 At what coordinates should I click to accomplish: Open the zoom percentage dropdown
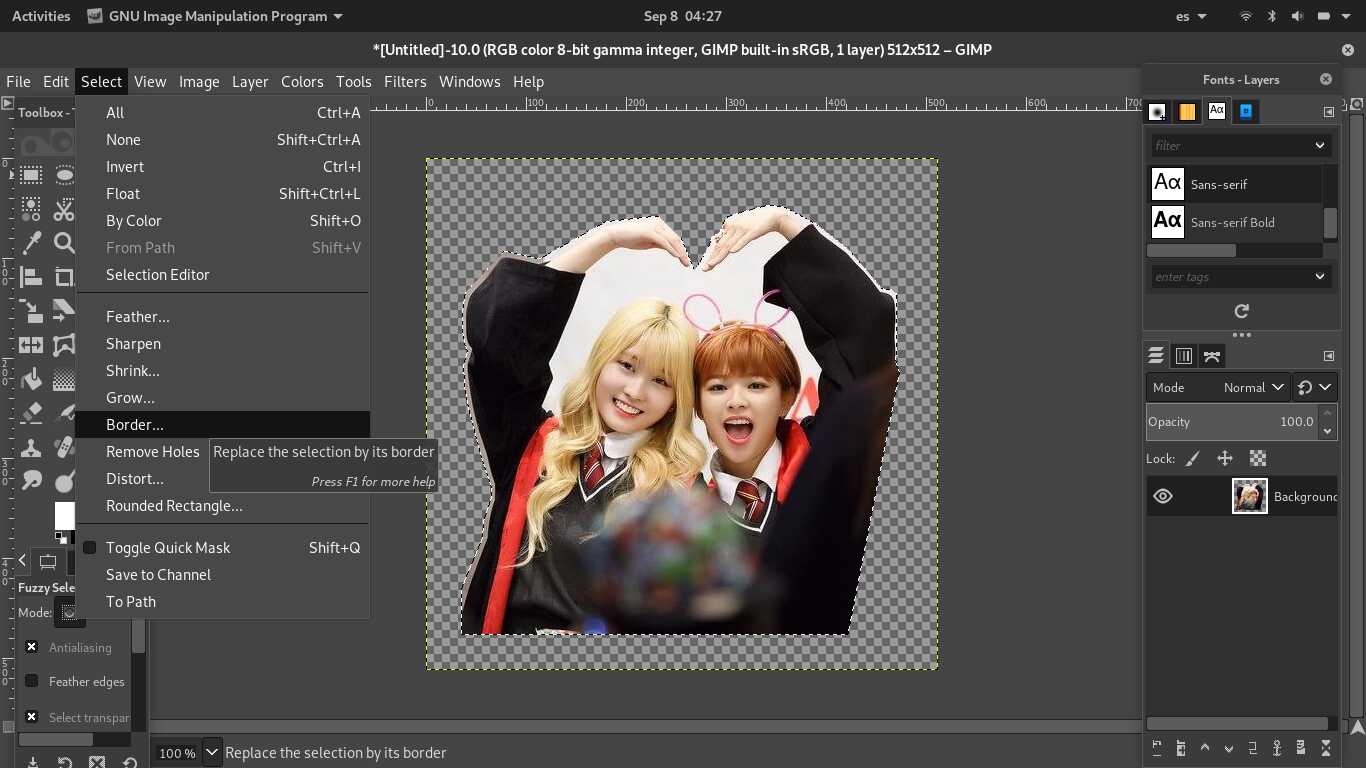pos(212,752)
